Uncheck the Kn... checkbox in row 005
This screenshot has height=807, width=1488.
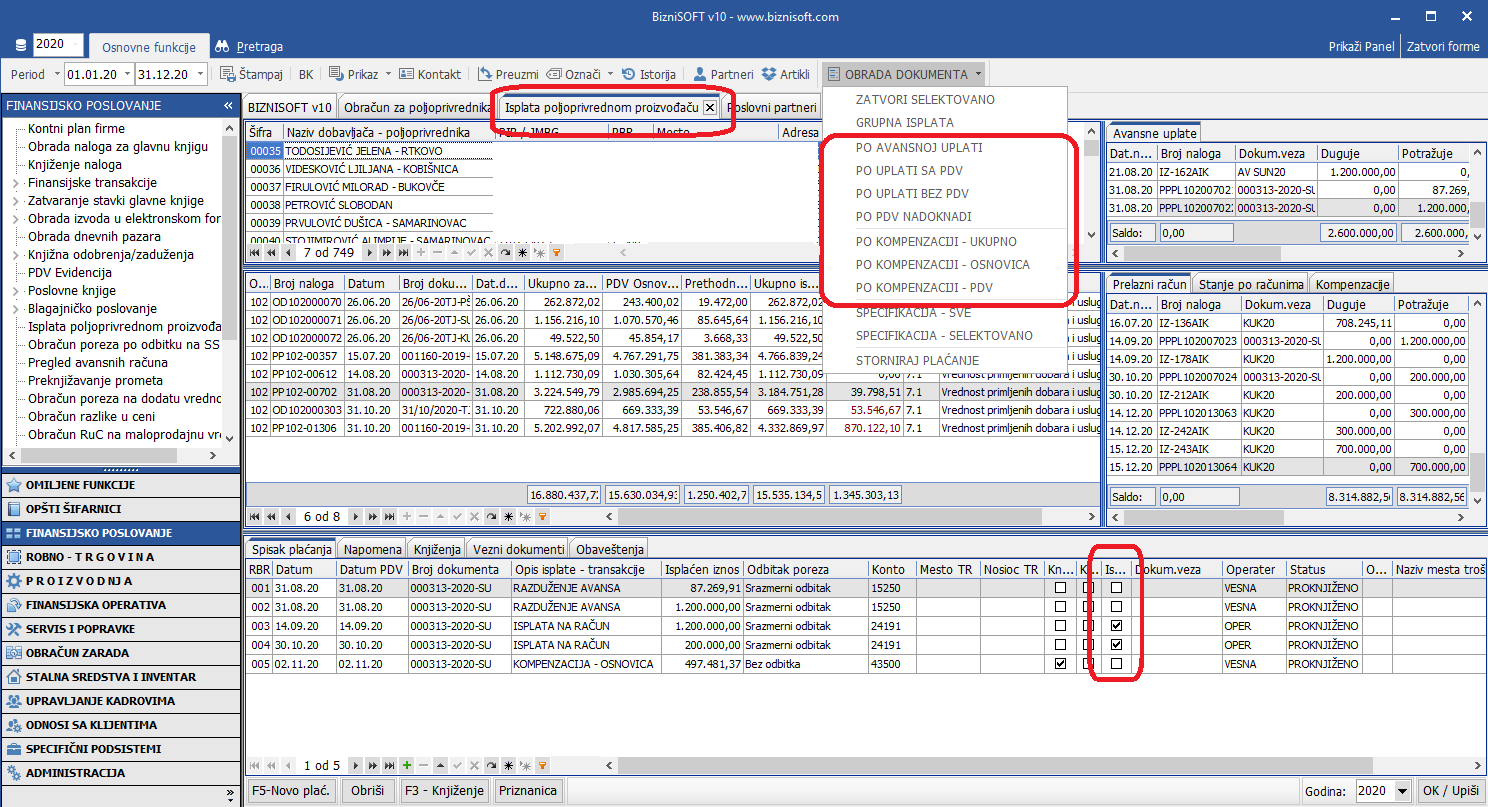(x=1060, y=664)
